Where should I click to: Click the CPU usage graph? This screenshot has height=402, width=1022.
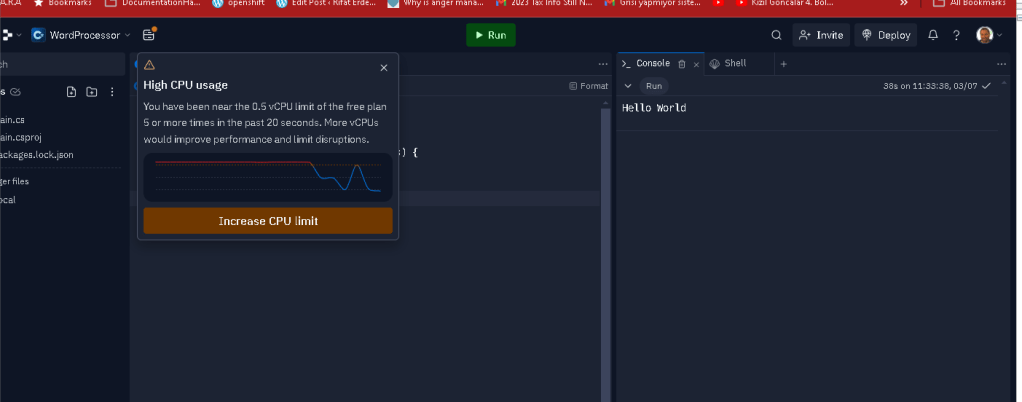(x=268, y=177)
